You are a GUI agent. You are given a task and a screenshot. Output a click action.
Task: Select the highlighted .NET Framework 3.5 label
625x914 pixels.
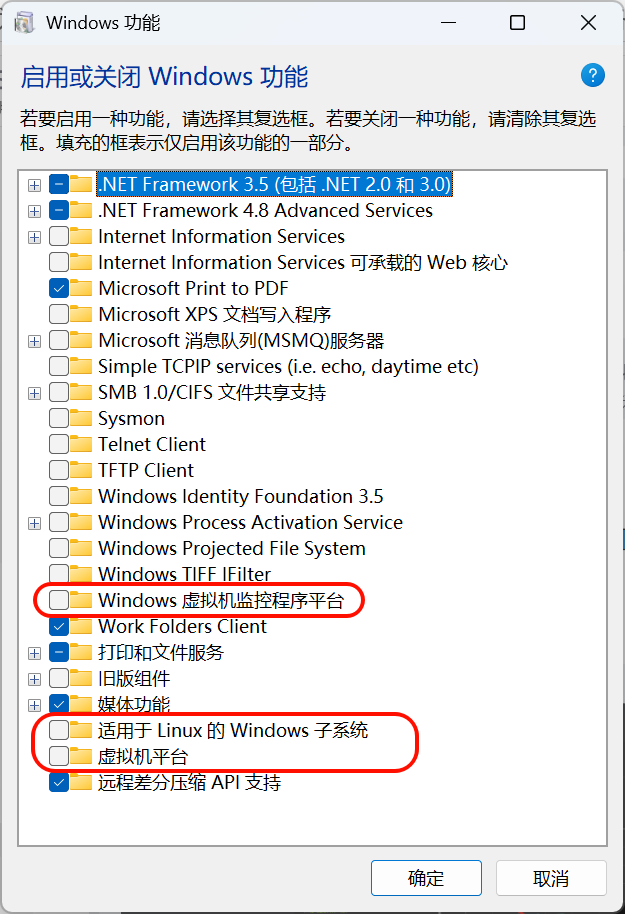275,184
